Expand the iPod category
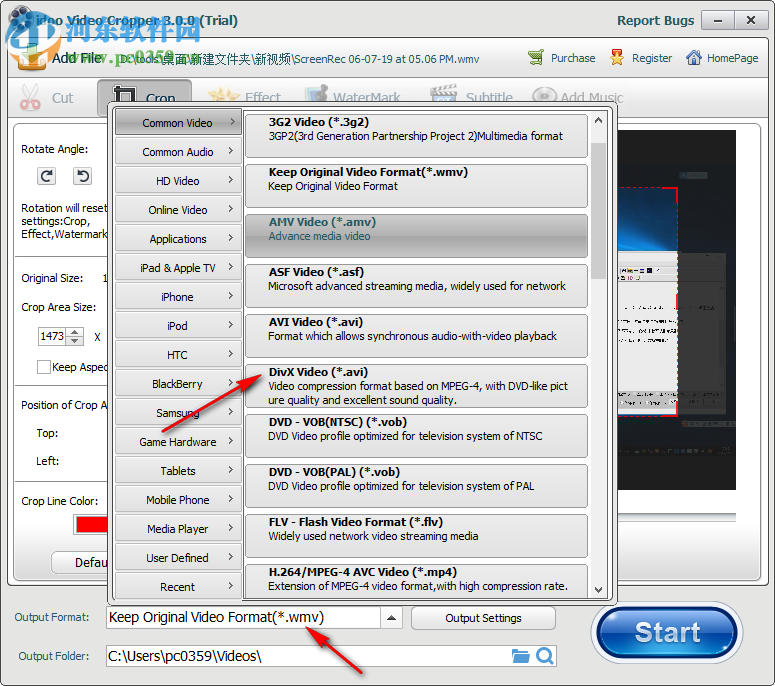This screenshot has height=686, width=775. pyautogui.click(x=178, y=326)
